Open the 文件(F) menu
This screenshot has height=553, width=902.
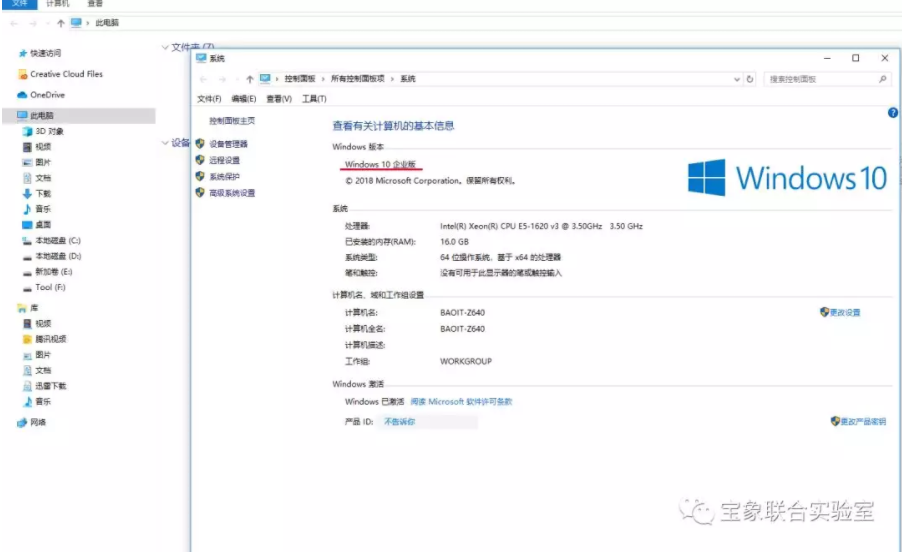pos(209,99)
